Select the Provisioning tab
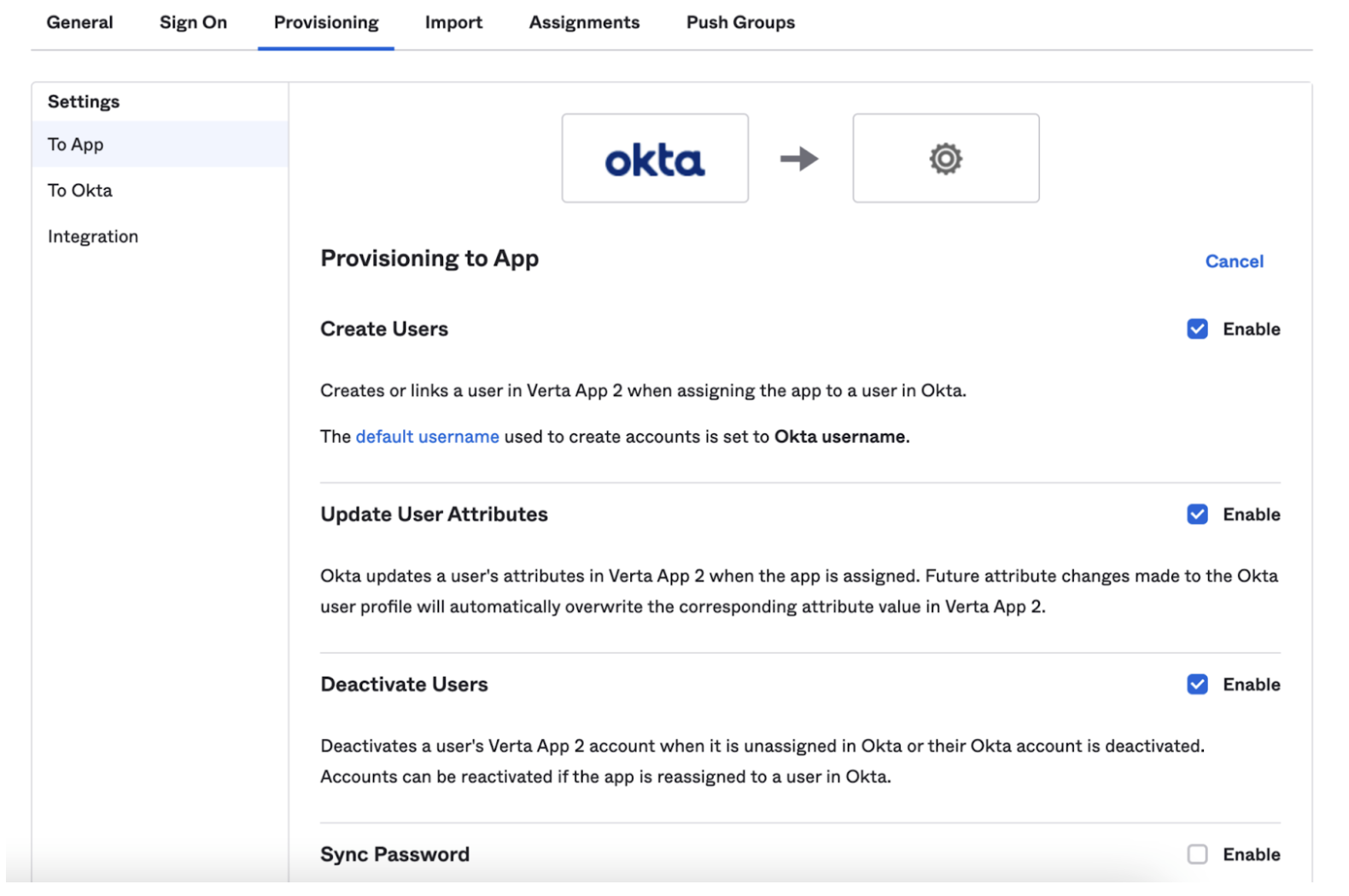The width and height of the screenshot is (1349, 896). pyautogui.click(x=326, y=23)
